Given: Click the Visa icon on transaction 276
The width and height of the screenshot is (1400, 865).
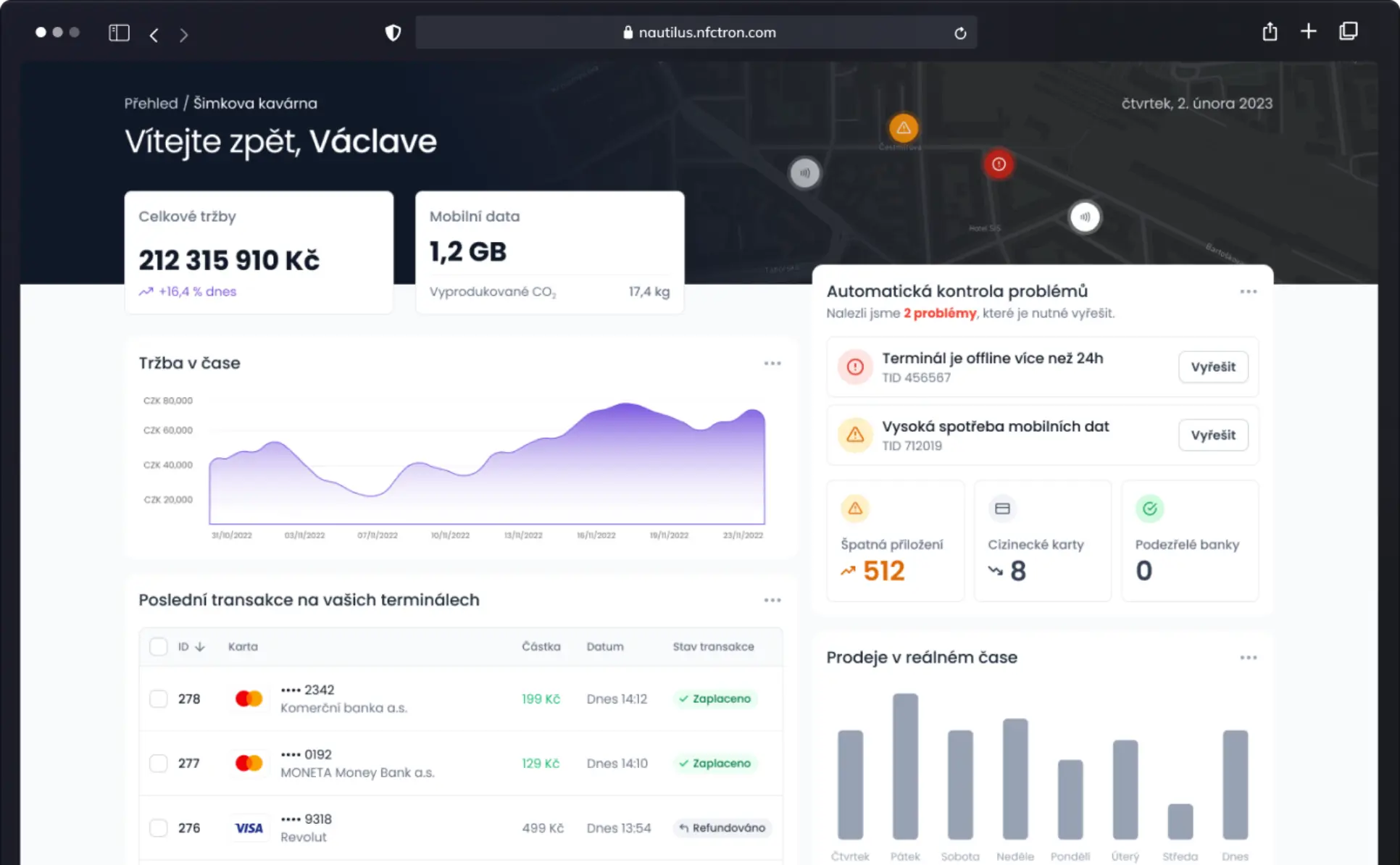Looking at the screenshot, I should coord(249,827).
